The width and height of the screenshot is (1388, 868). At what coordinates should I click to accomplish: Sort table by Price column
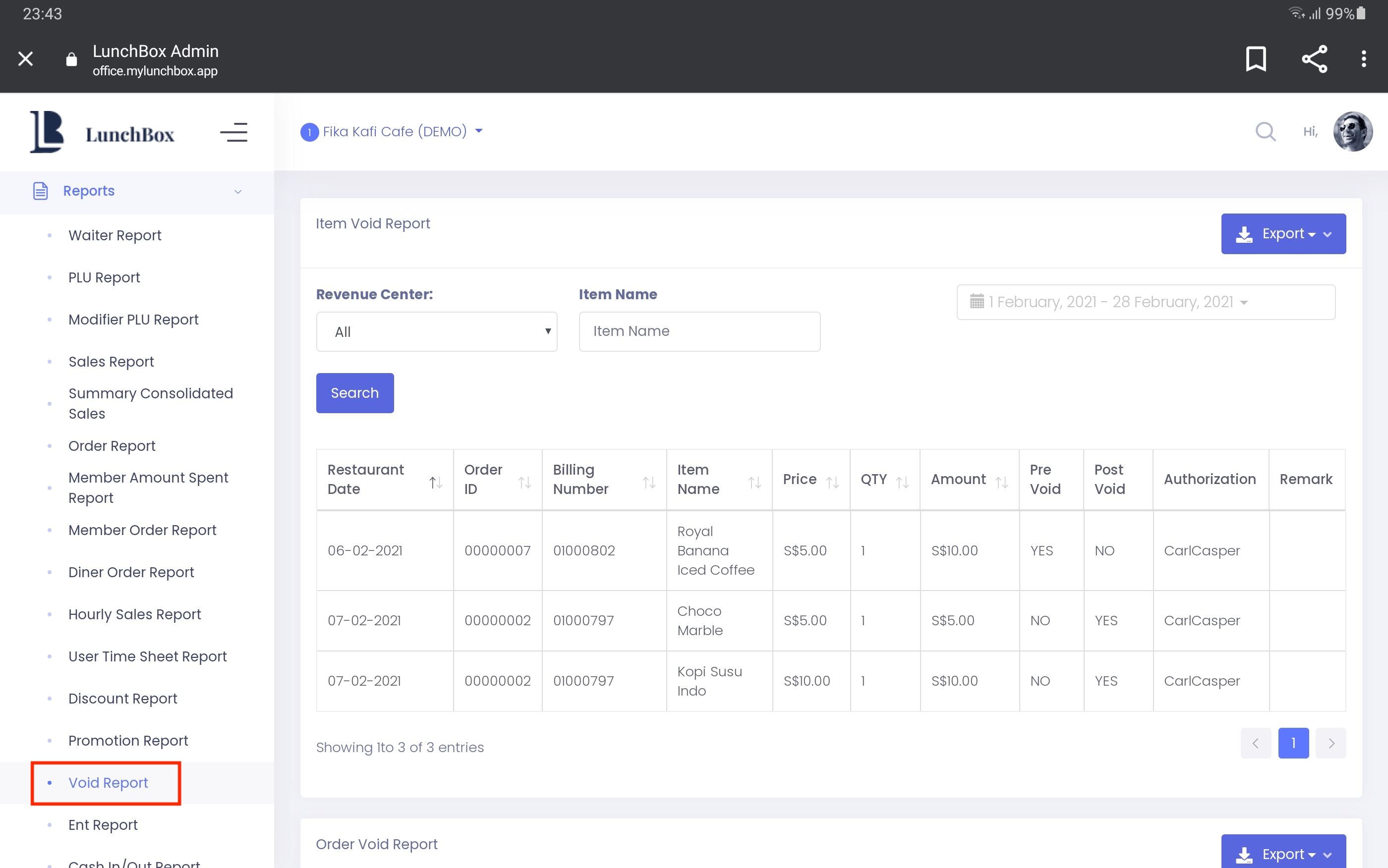832,482
